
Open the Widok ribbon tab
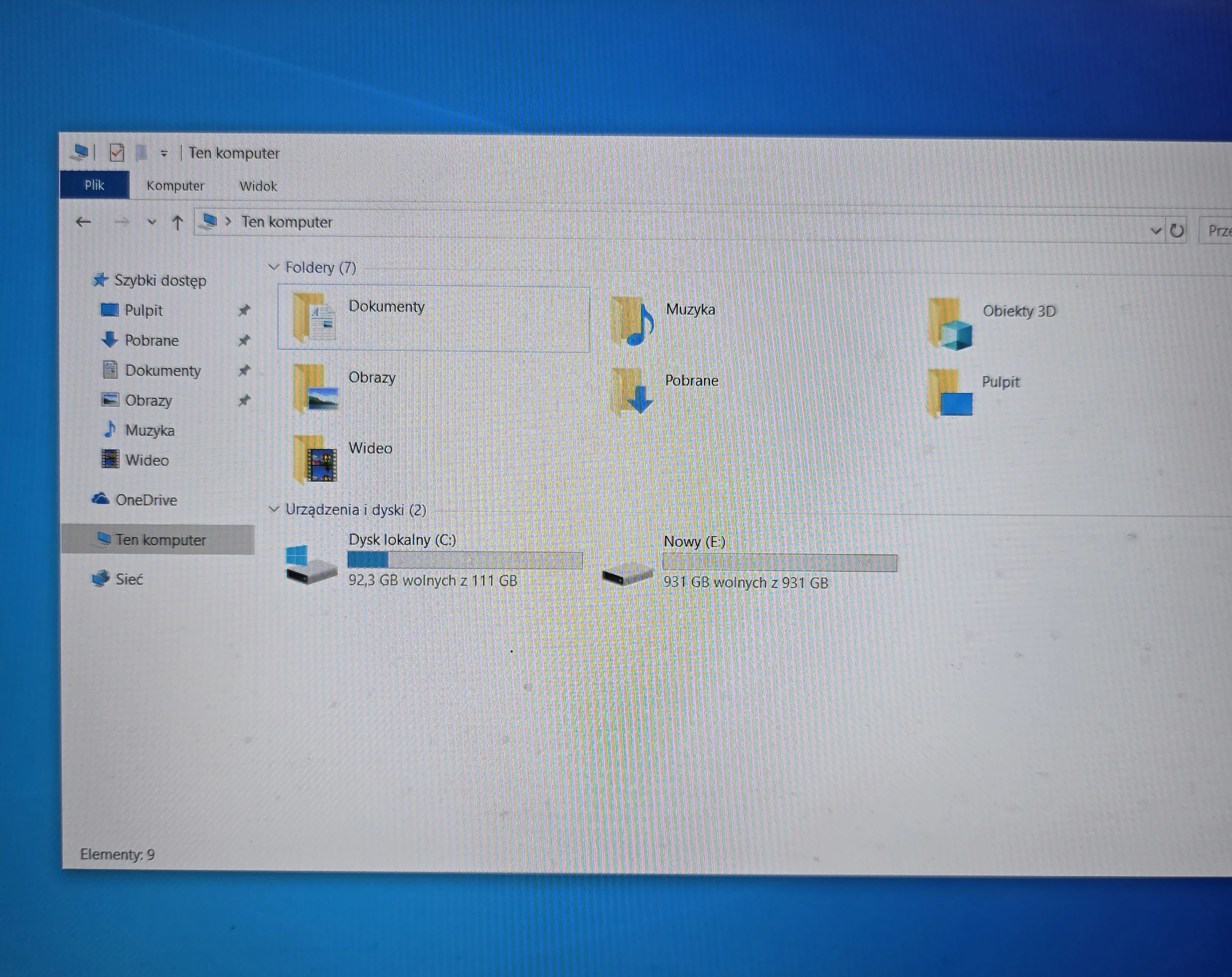[258, 187]
